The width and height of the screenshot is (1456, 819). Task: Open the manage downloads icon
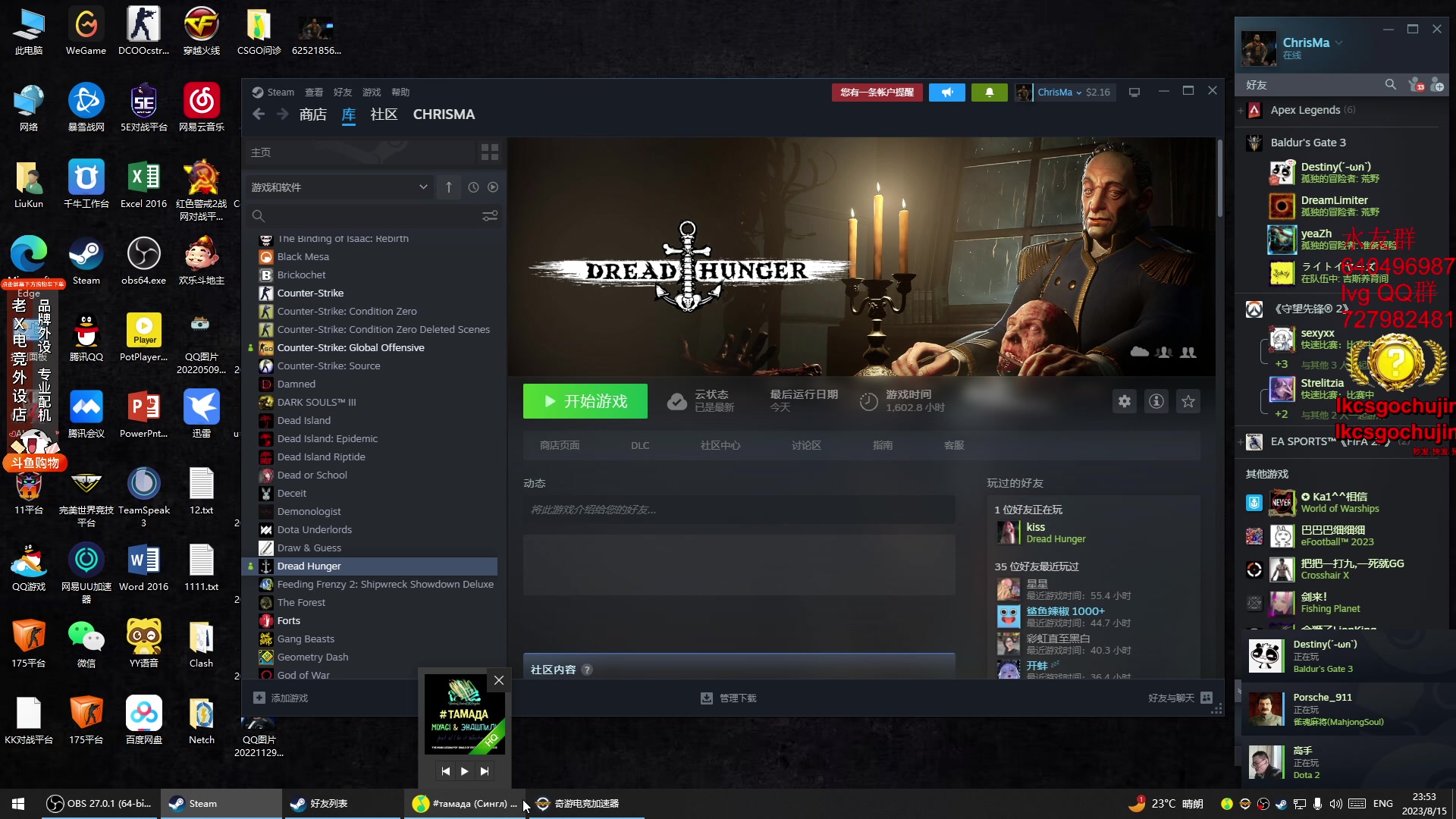(x=707, y=698)
